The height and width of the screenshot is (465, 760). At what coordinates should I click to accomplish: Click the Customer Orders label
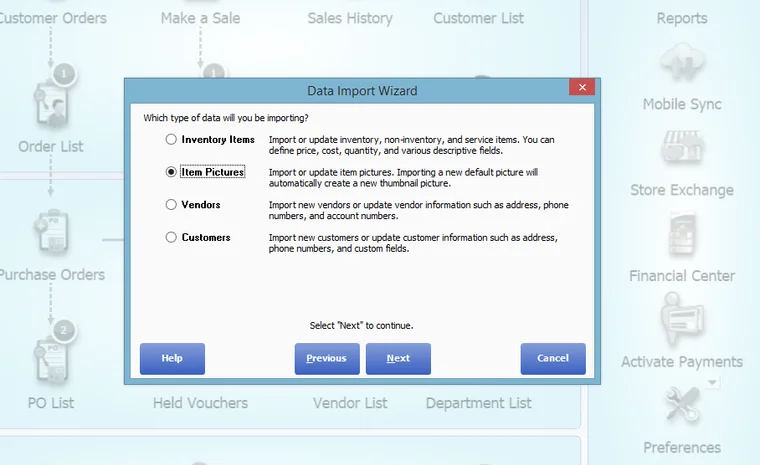[x=52, y=18]
